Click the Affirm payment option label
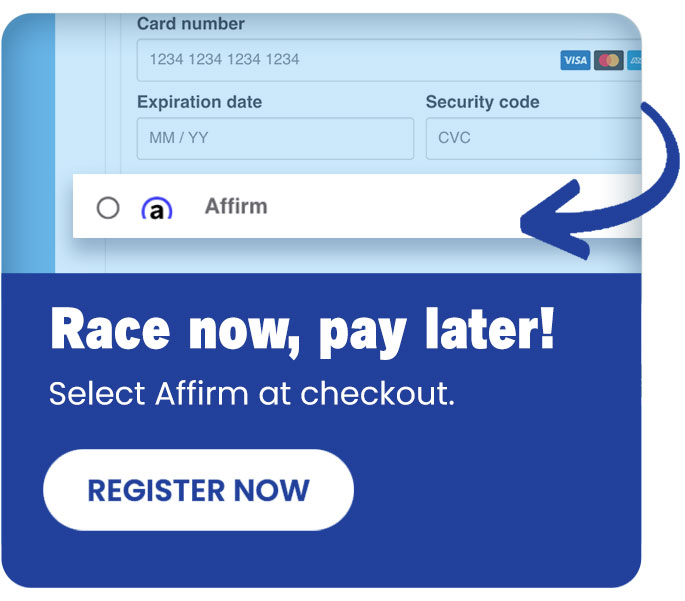 click(236, 207)
